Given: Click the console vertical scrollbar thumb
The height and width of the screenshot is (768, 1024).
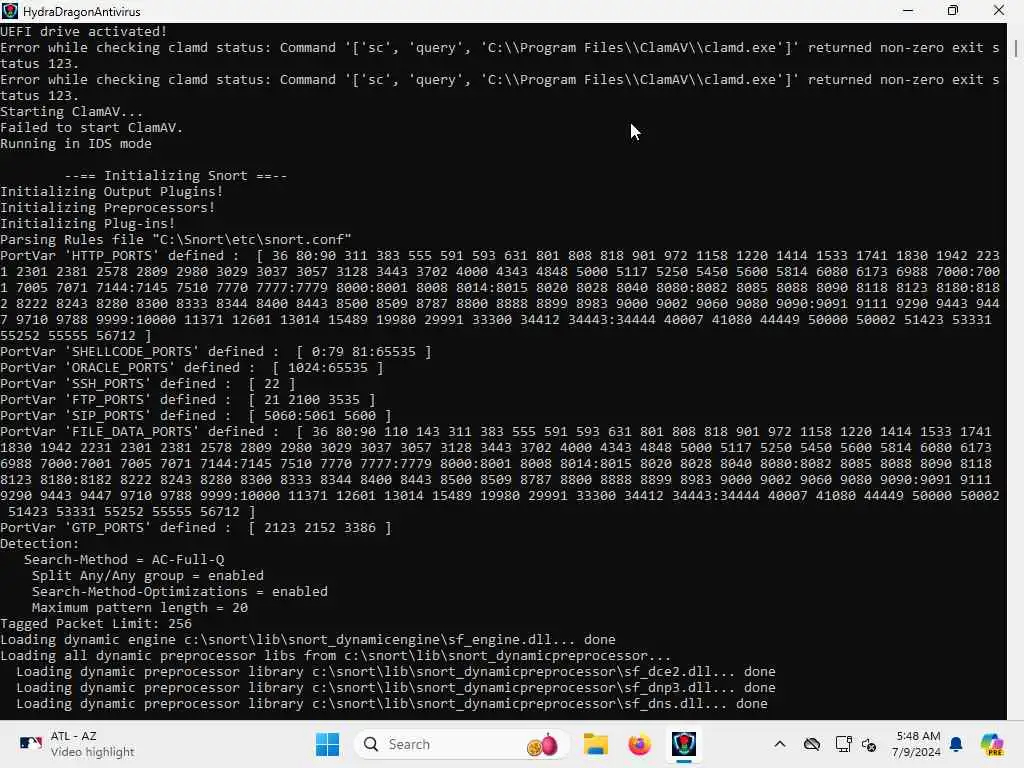Looking at the screenshot, I should (1016, 48).
